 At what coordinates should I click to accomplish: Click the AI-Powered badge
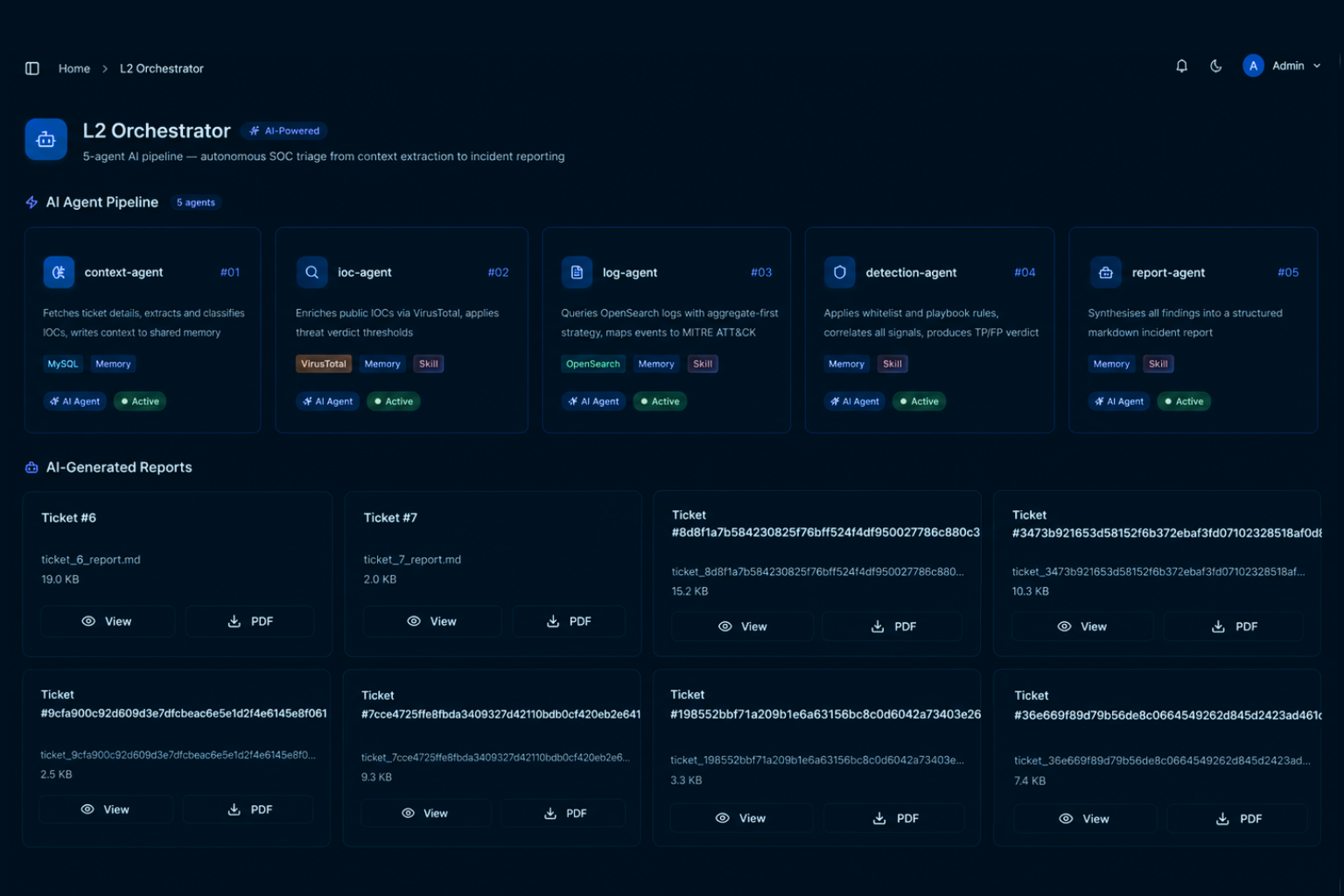[284, 131]
